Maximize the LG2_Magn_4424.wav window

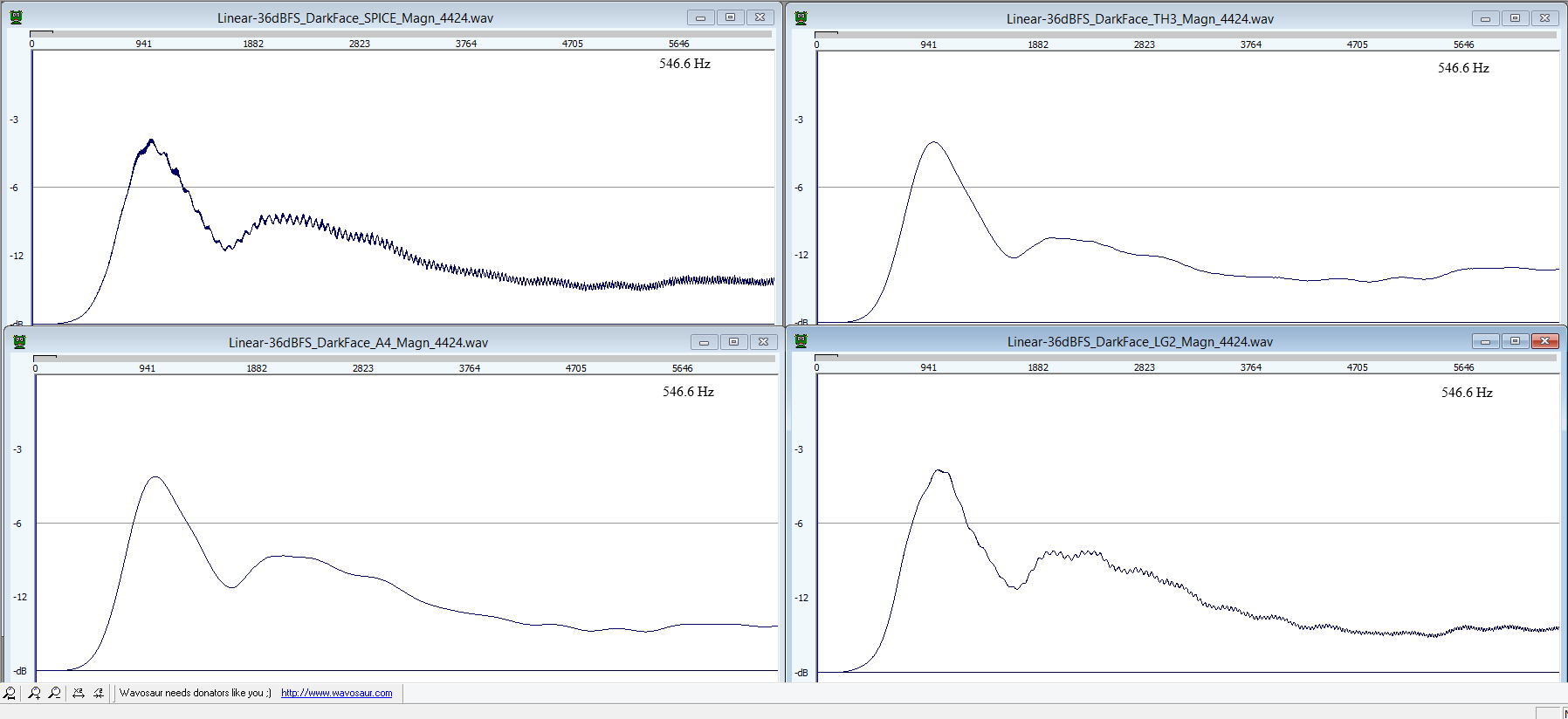pos(1516,341)
